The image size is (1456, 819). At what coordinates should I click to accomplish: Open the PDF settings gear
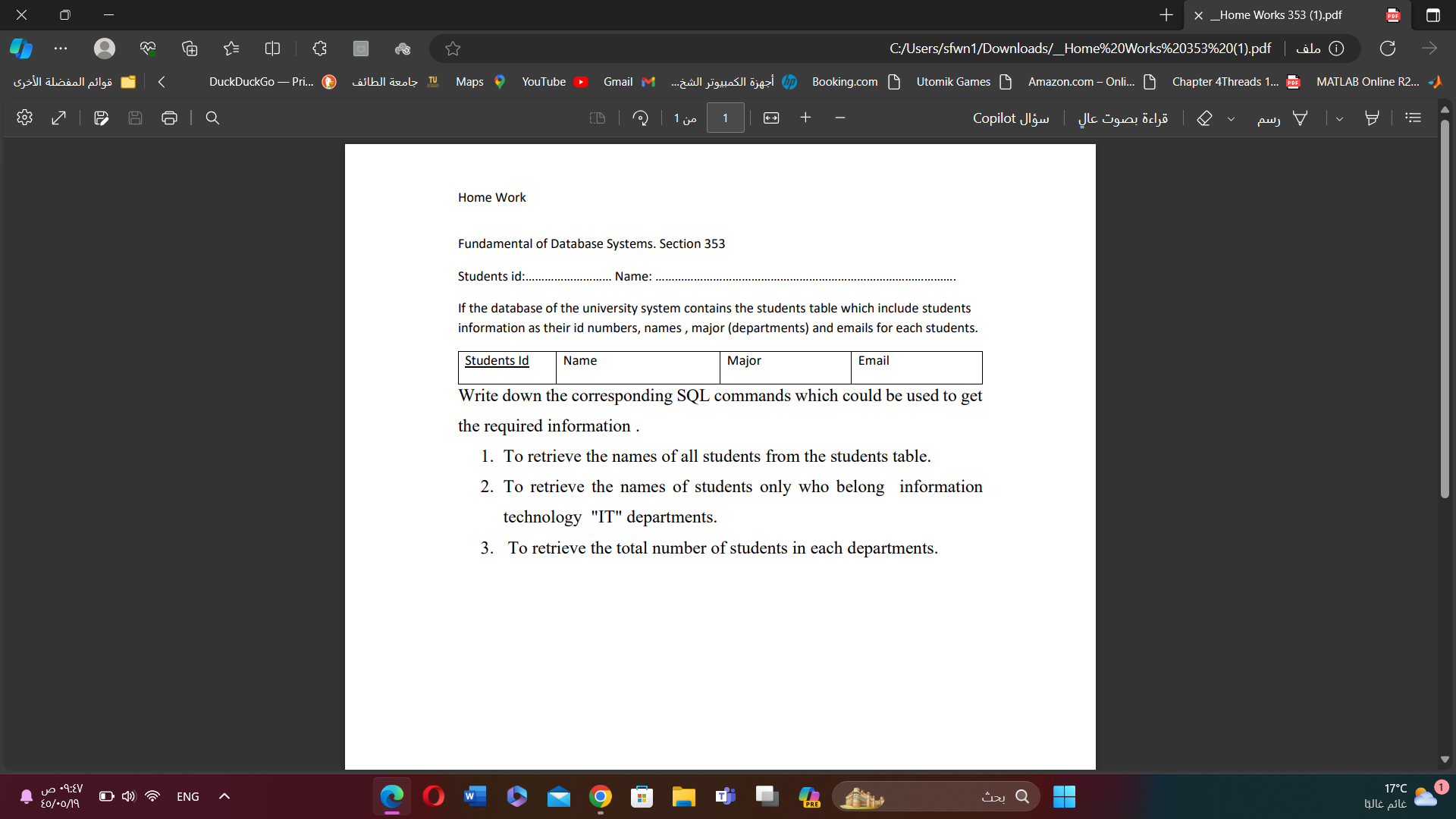pos(24,118)
